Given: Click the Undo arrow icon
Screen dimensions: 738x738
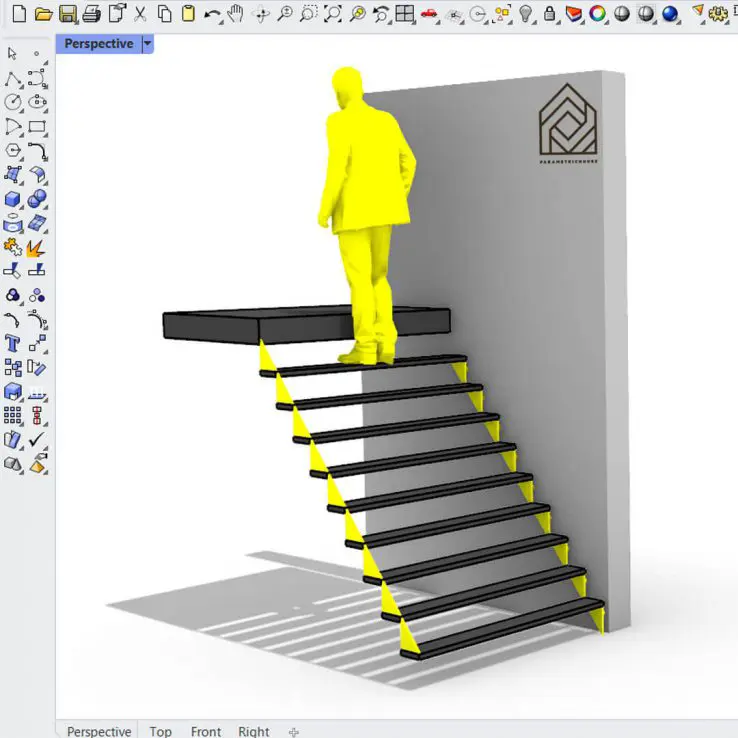Looking at the screenshot, I should click(x=212, y=14).
